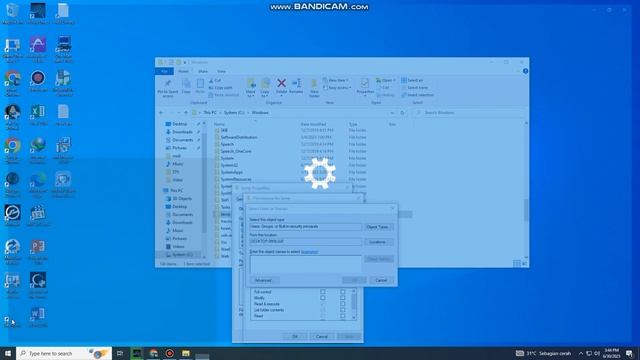The image size is (640, 360).
Task: Go back with Explorer's back arrow
Action: [162, 113]
